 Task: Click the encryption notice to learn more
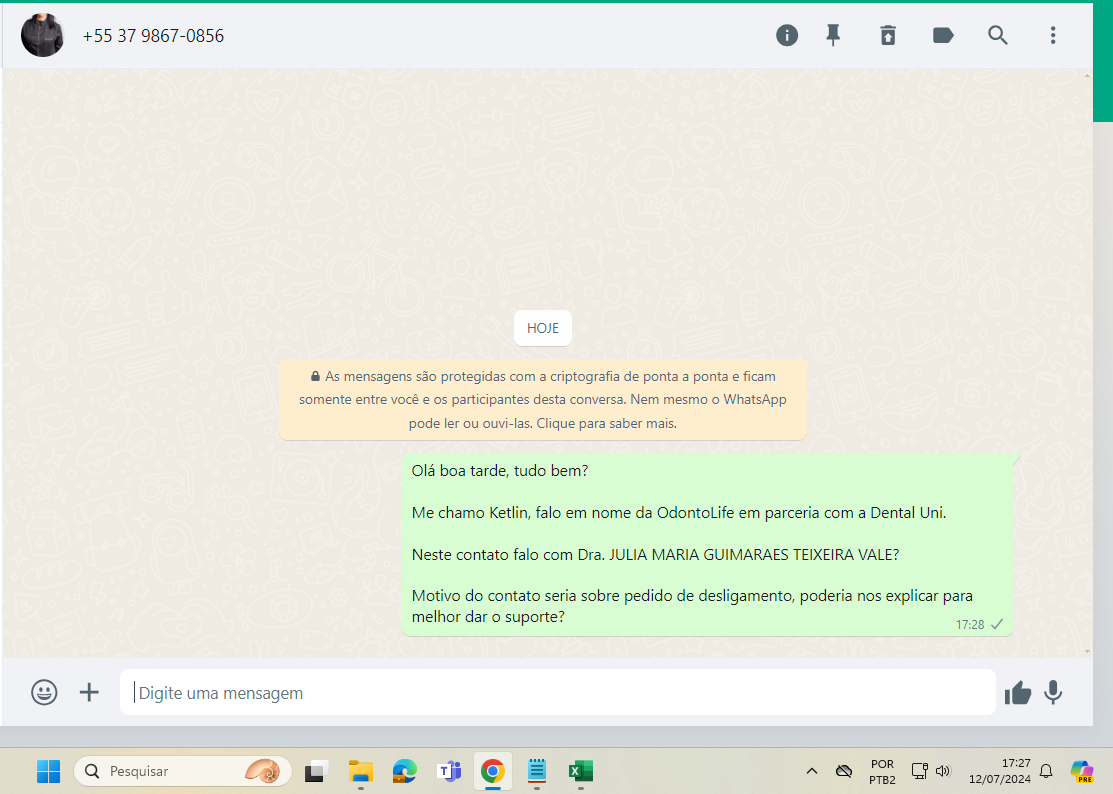pos(542,399)
